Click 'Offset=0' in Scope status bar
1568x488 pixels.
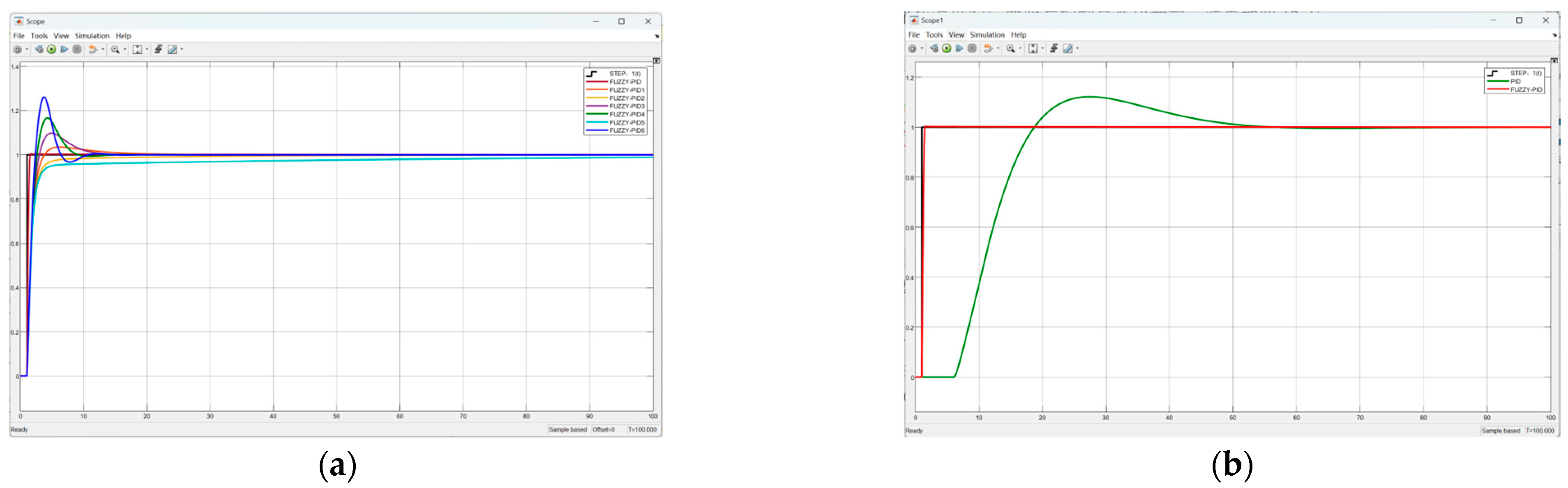click(604, 430)
